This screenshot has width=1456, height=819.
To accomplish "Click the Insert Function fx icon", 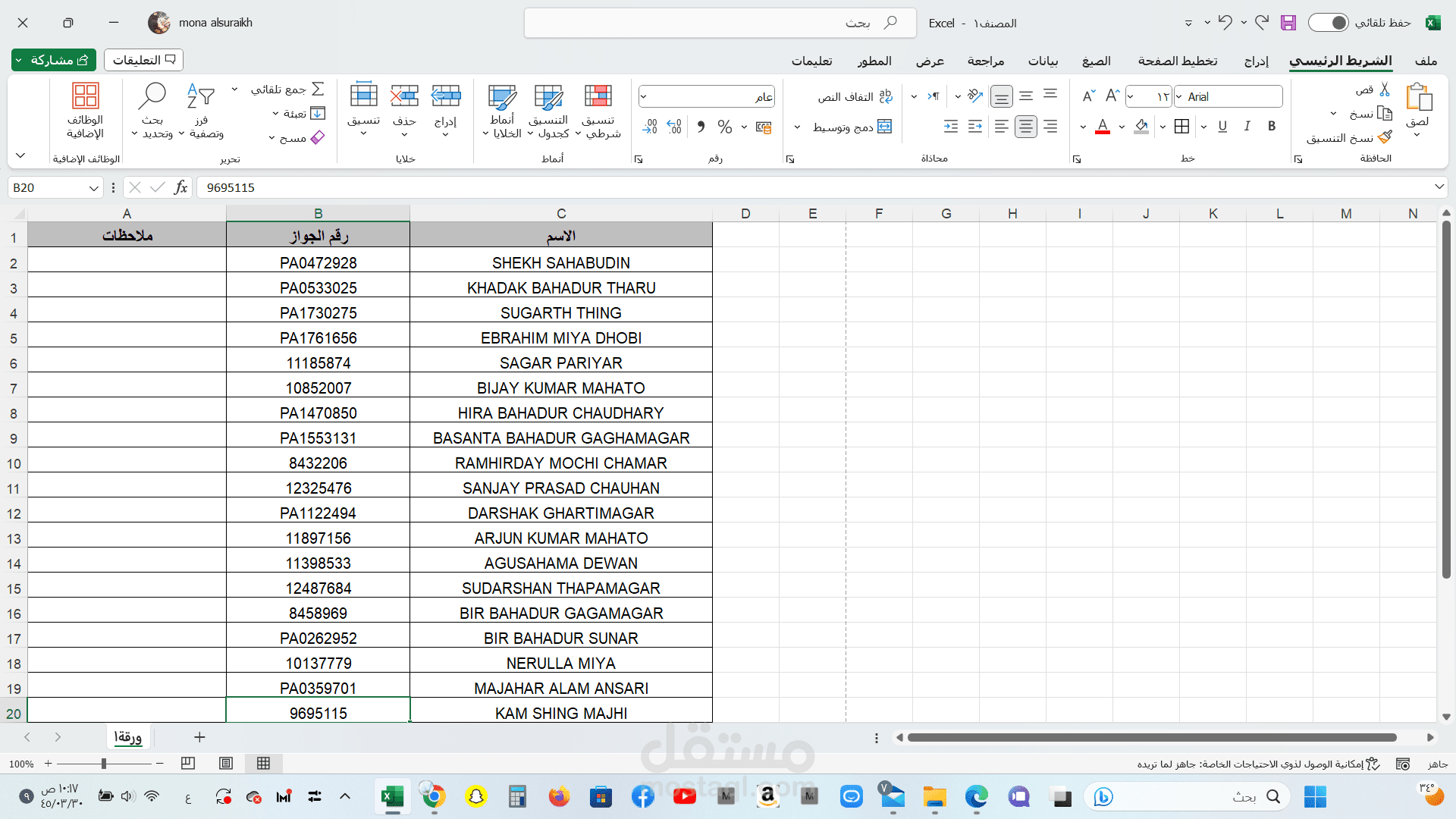I will pos(180,187).
